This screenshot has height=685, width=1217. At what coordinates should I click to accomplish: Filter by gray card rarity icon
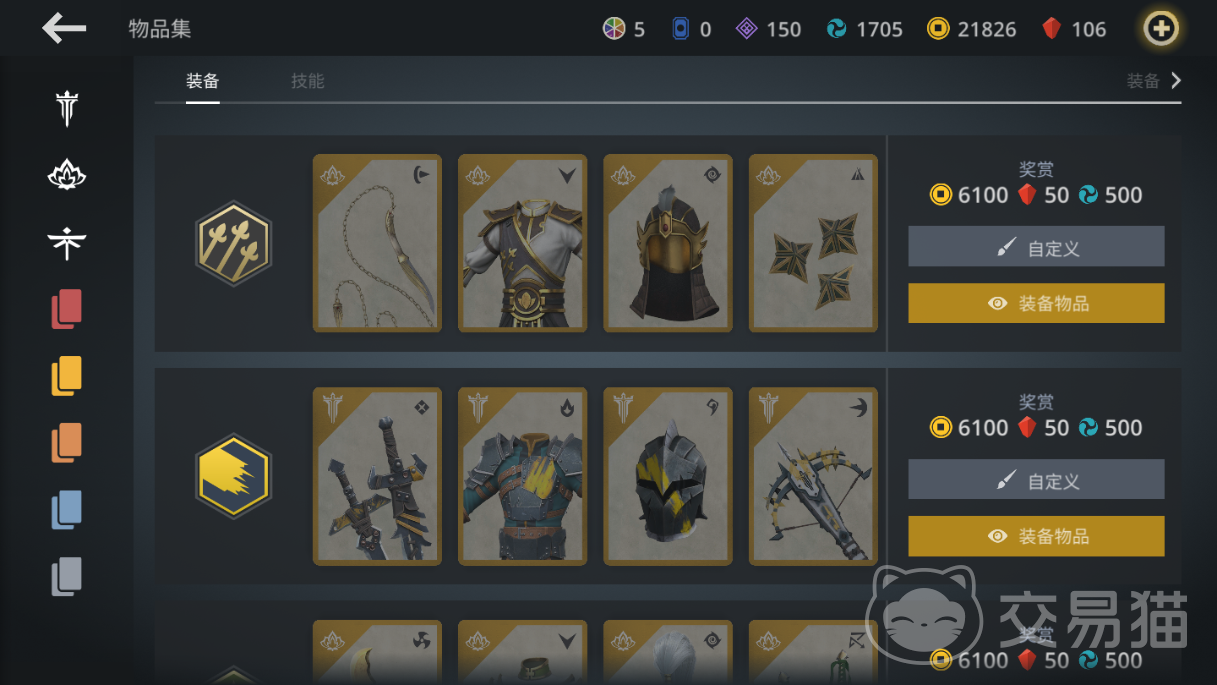pyautogui.click(x=67, y=577)
